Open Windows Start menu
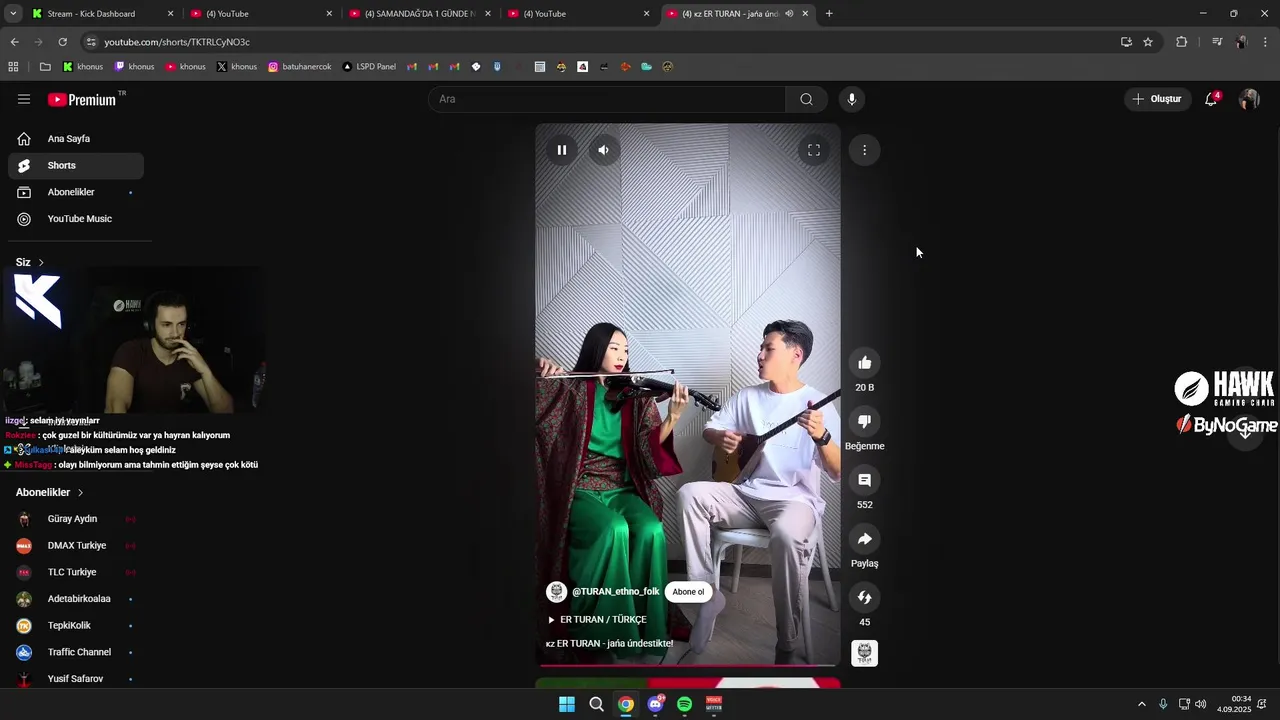 coord(567,704)
